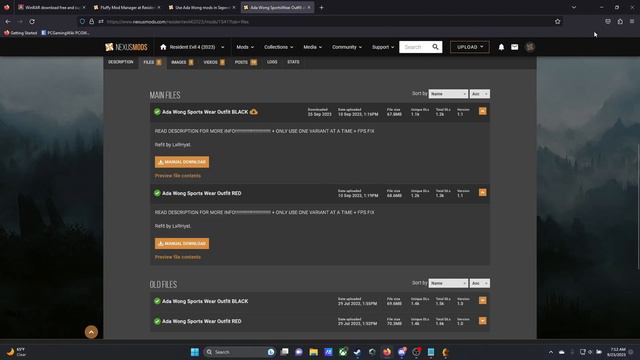This screenshot has height=360, width=640.
Task: Switch to the Images tab
Action: coord(182,62)
